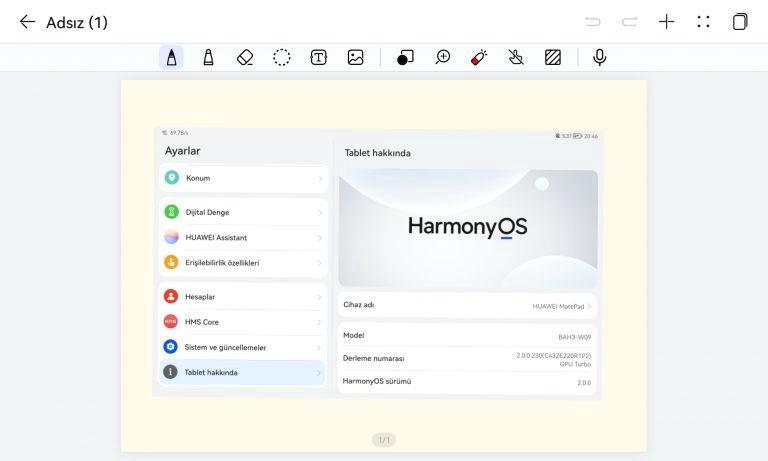The image size is (768, 461).
Task: Click Tablet hakkında row in settings list
Action: pyautogui.click(x=243, y=372)
